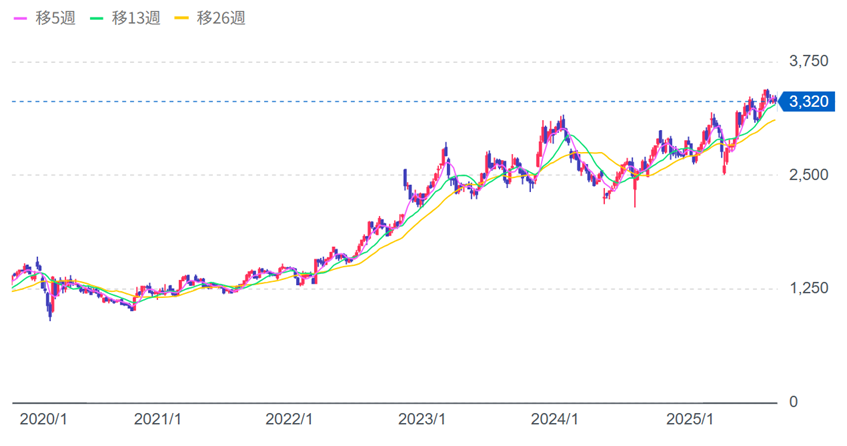This screenshot has height=446, width=847.
Task: Click the 1,250 price axis label
Action: [809, 288]
